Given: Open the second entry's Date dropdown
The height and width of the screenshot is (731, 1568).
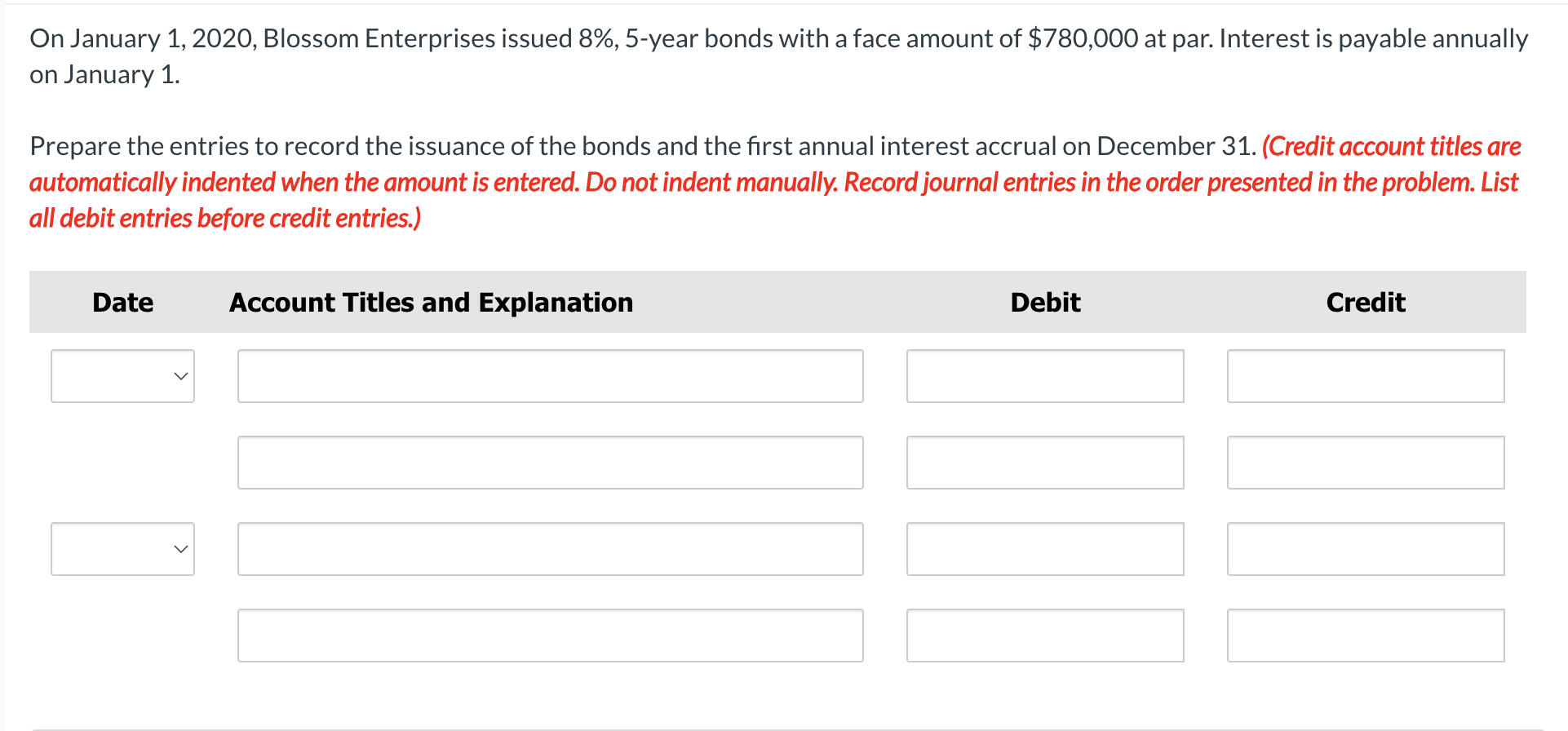Looking at the screenshot, I should [122, 549].
